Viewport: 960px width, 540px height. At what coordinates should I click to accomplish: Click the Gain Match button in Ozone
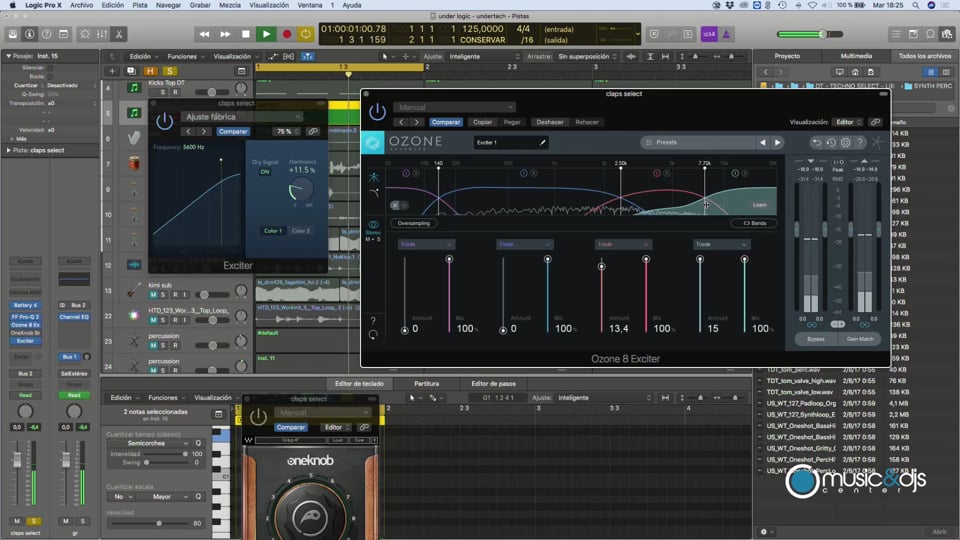tap(860, 339)
